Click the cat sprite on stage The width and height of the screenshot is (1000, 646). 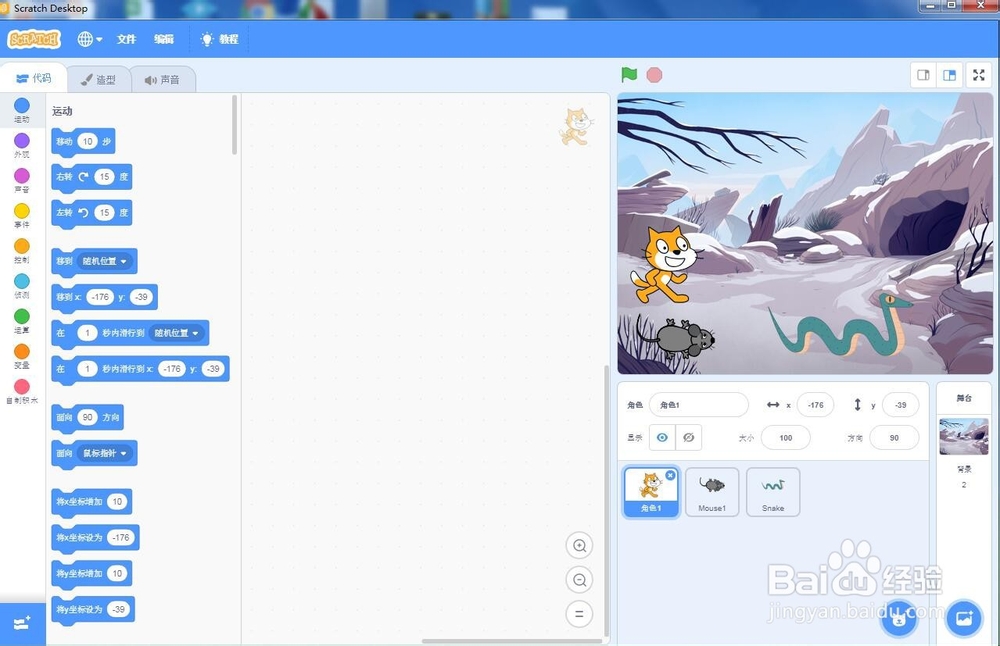pyautogui.click(x=665, y=263)
